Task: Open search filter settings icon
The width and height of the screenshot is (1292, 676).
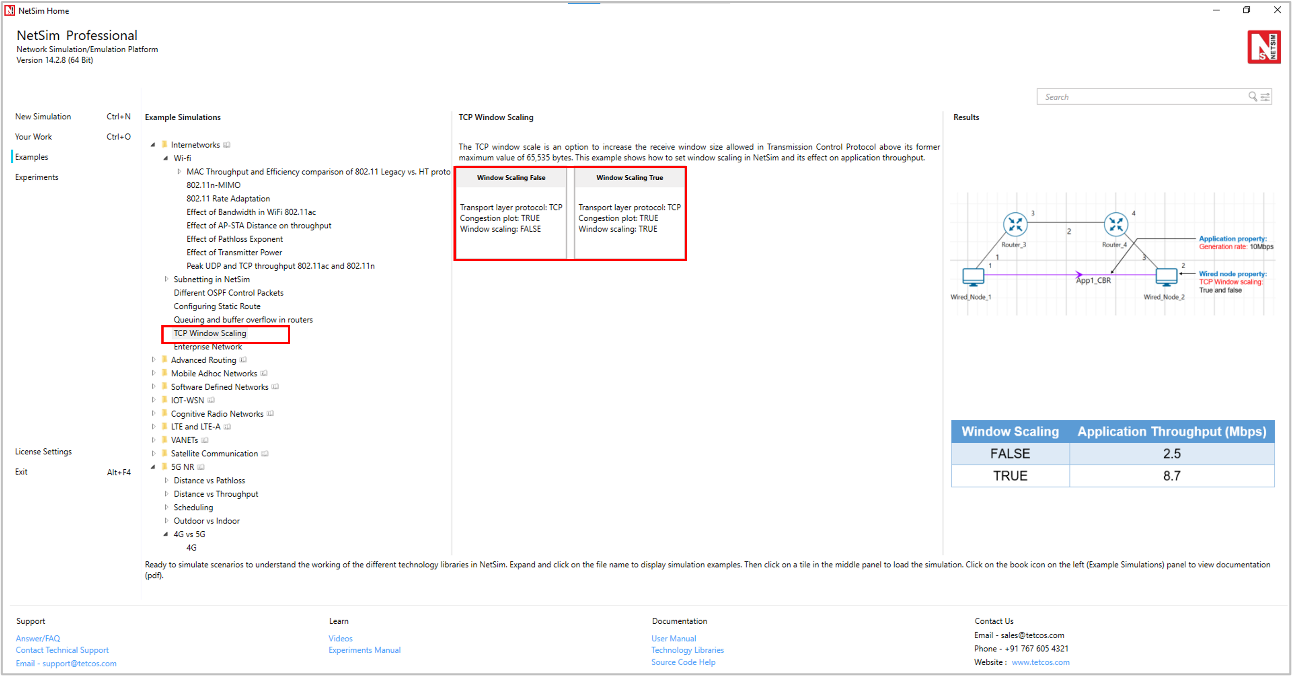Action: click(1266, 97)
